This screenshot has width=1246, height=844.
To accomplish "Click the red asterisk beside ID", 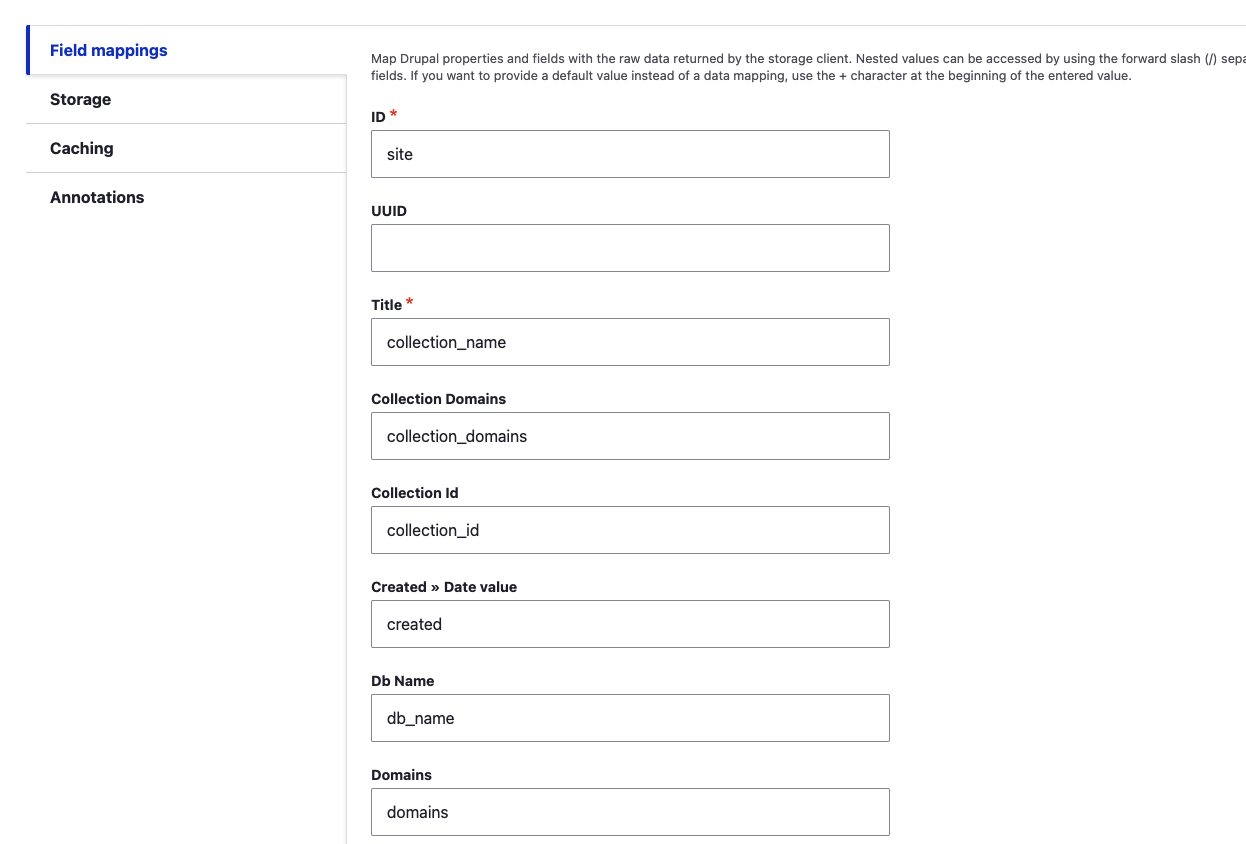I will click(392, 113).
